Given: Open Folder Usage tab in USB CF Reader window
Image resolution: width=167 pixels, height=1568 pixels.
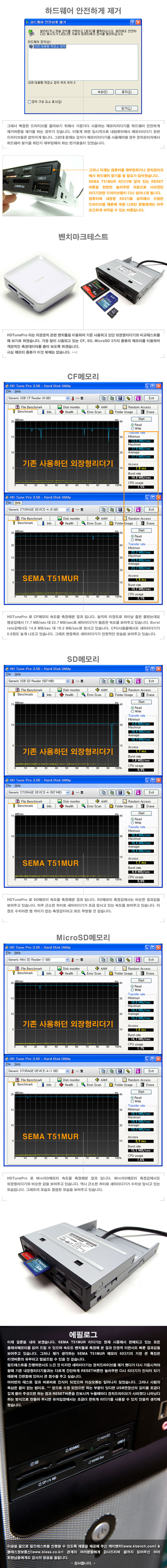Looking at the screenshot, I should pos(122,412).
